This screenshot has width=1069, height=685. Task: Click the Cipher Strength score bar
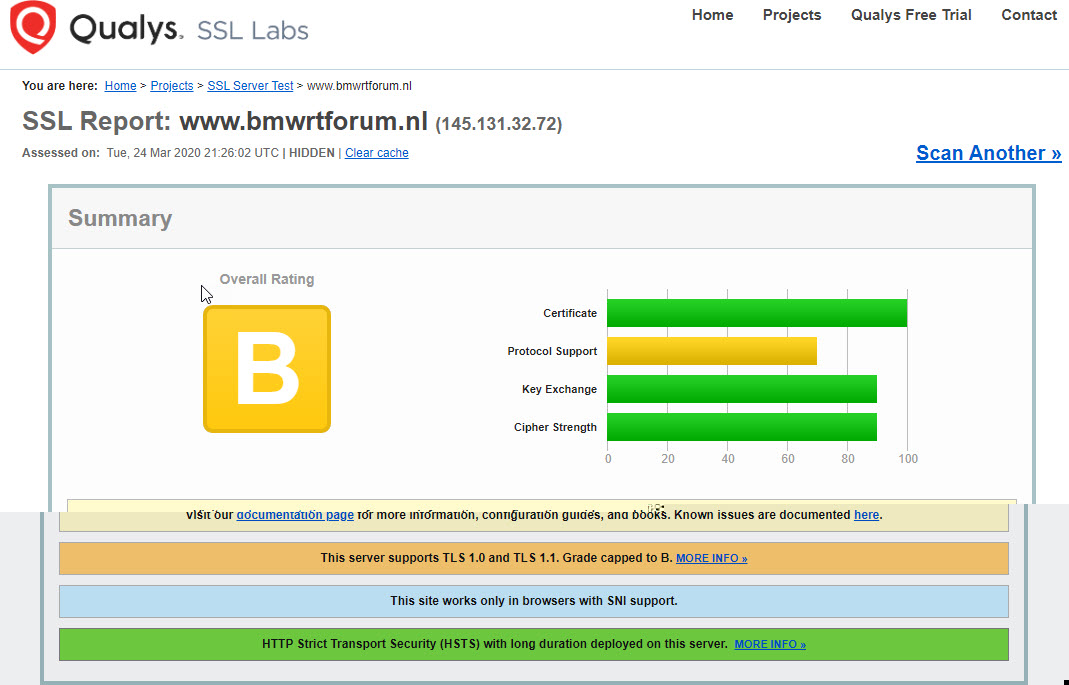741,427
